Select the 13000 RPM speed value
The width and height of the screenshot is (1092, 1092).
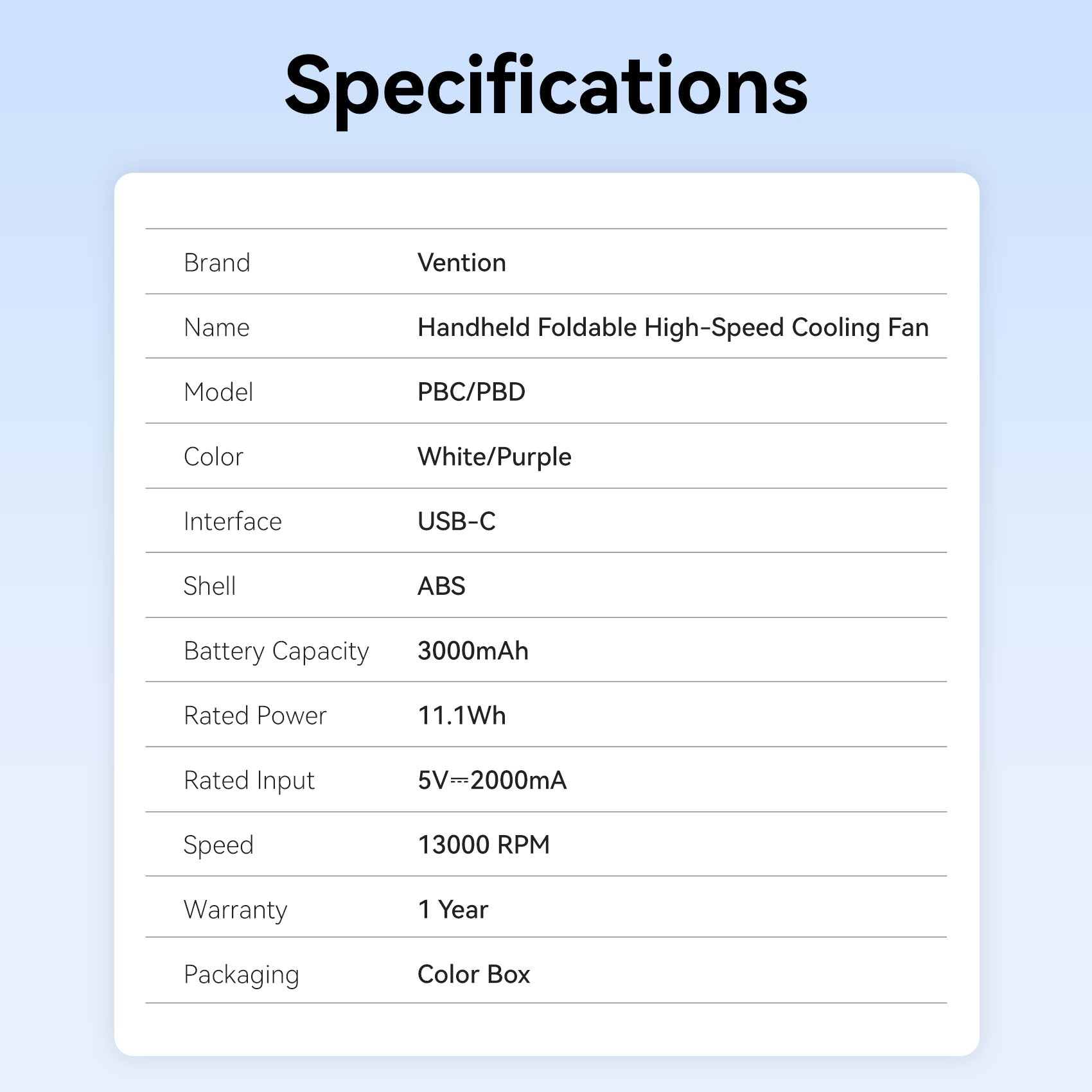click(x=484, y=845)
